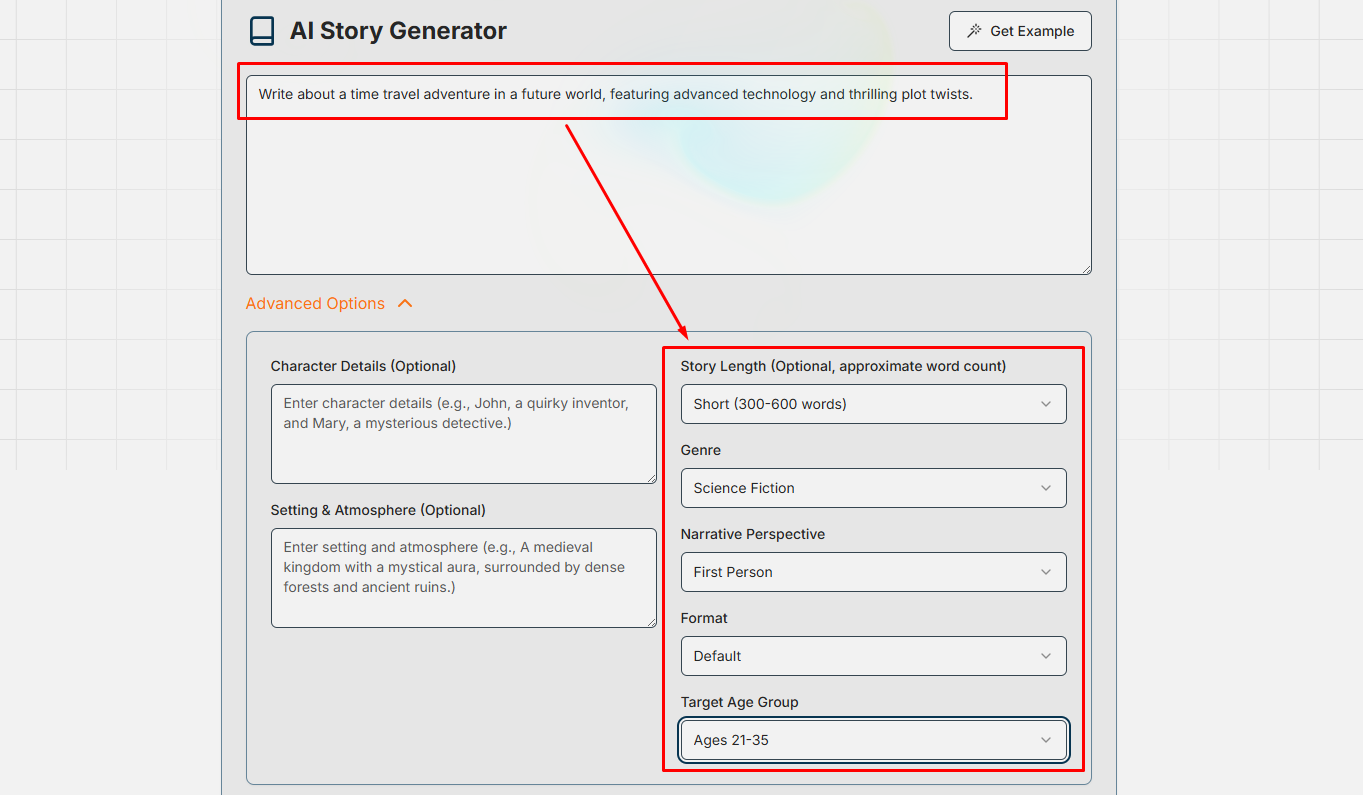The width and height of the screenshot is (1363, 795).
Task: Expand the Target Age Group dropdown
Action: coord(873,740)
